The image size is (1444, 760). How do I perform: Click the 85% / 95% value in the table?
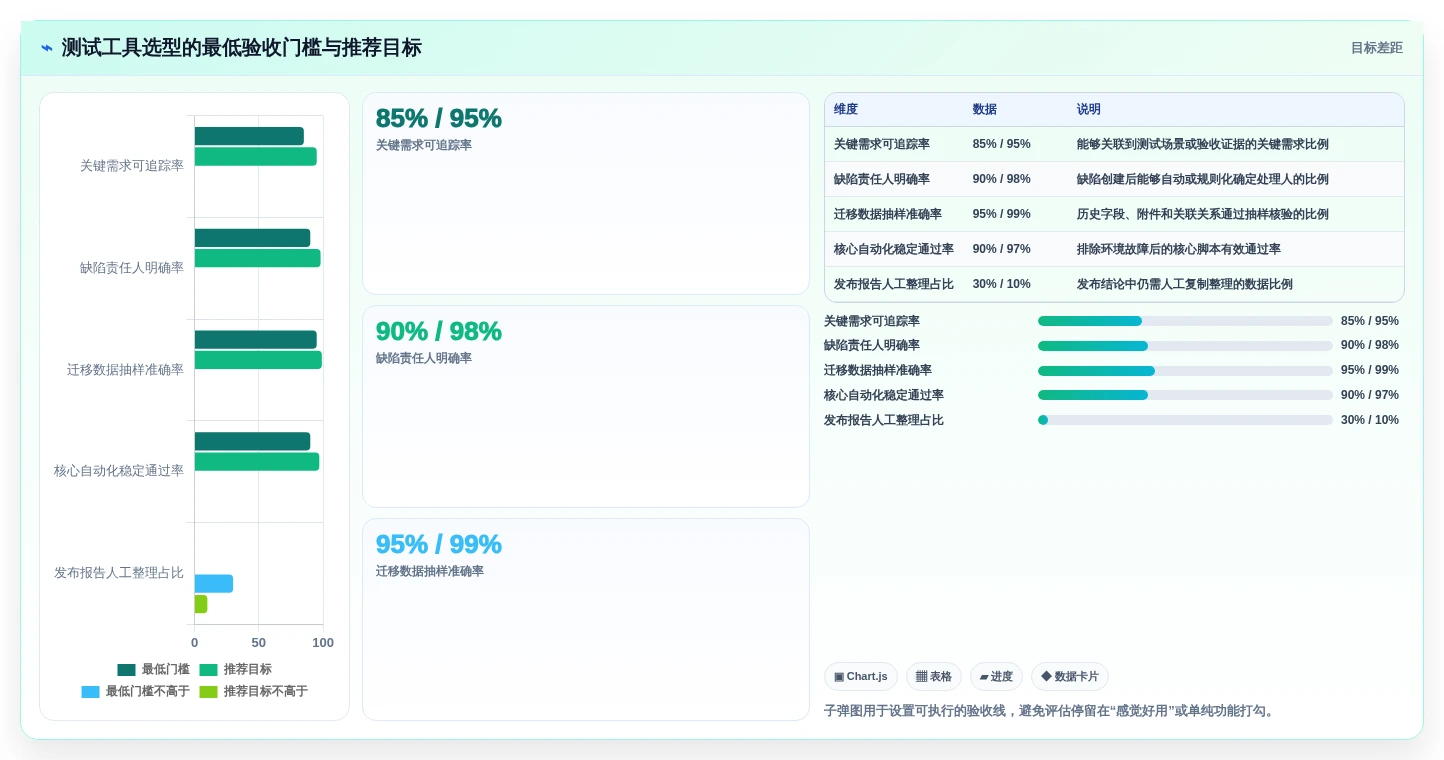pyautogui.click(x=1001, y=144)
